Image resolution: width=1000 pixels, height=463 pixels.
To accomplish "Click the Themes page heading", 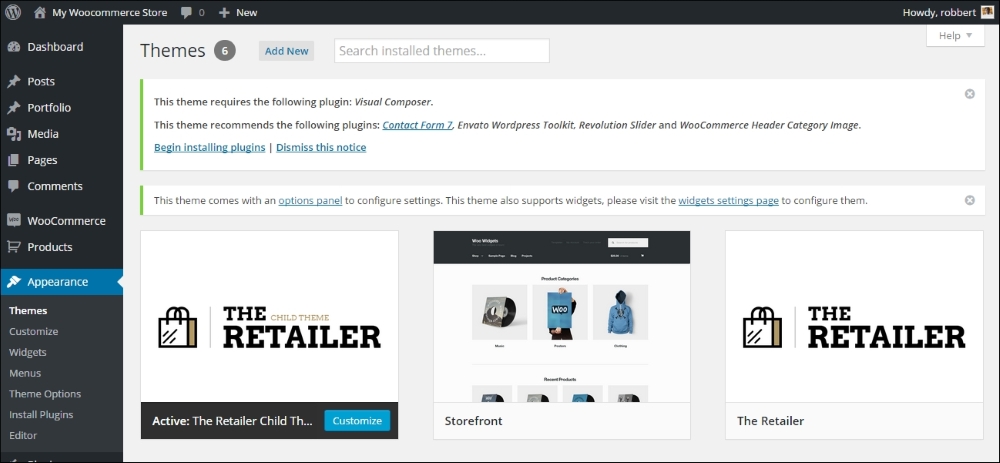I will tap(173, 50).
